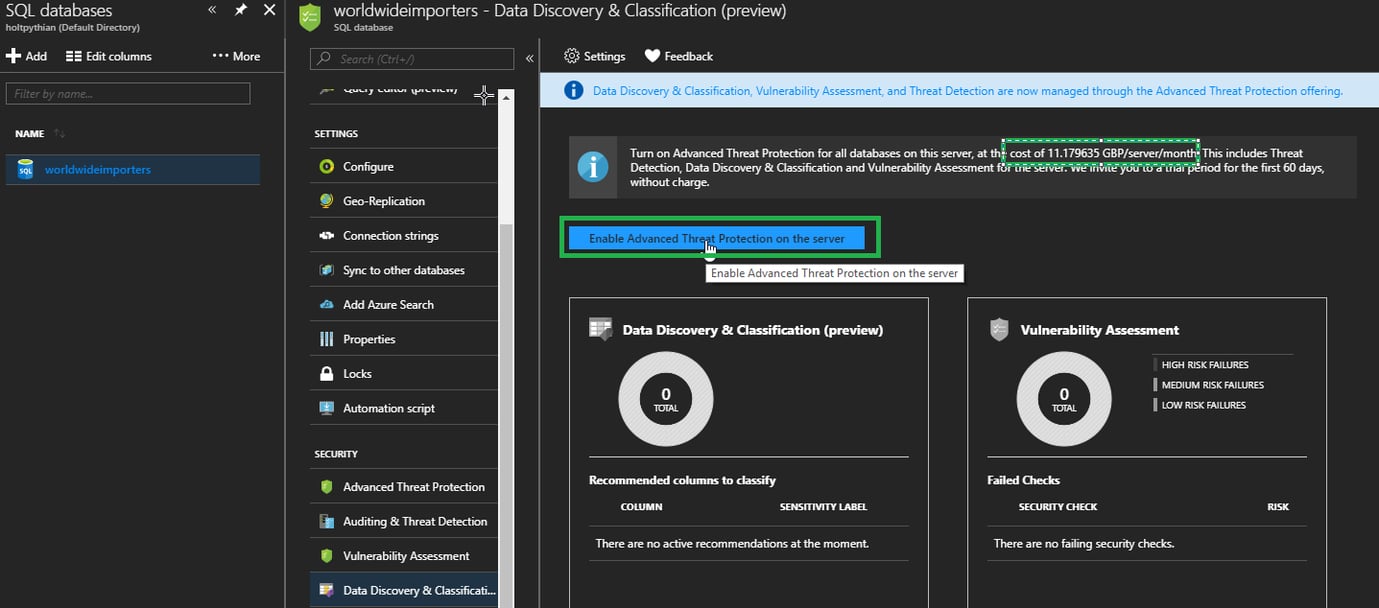This screenshot has width=1379, height=608.
Task: Open the Edit columns option
Action: (x=109, y=56)
